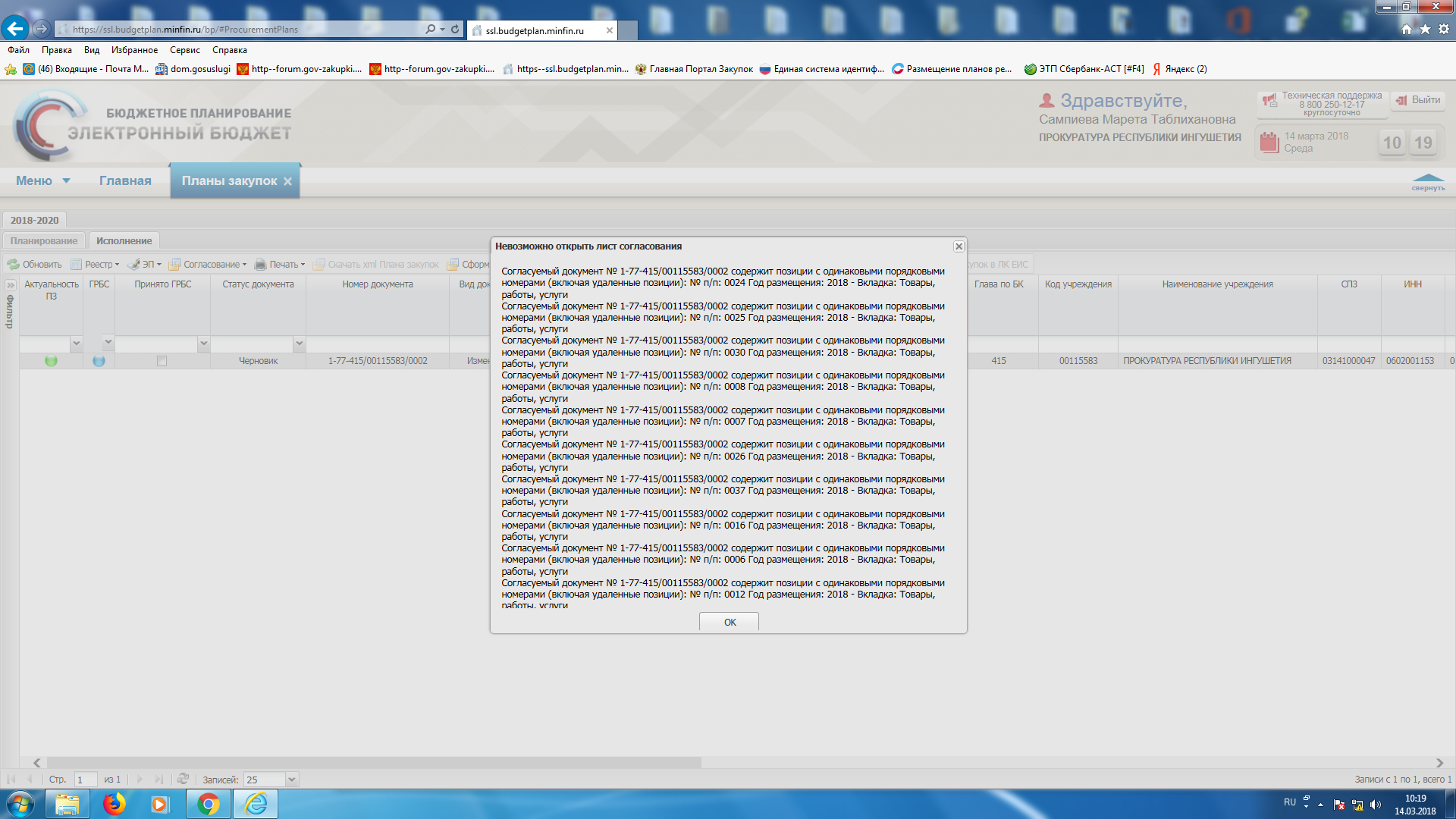Open Статус документа filter dropdown

tap(299, 344)
